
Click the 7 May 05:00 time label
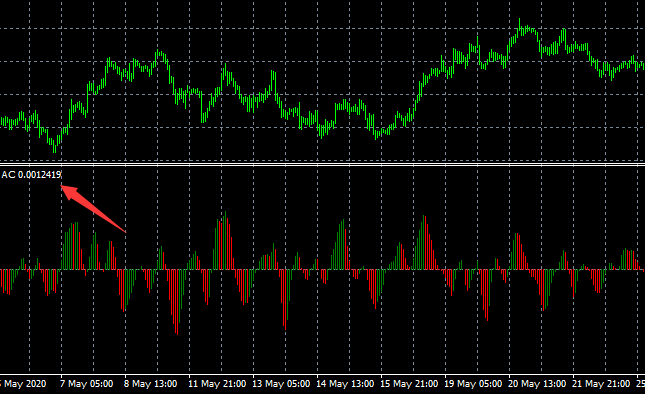click(86, 384)
